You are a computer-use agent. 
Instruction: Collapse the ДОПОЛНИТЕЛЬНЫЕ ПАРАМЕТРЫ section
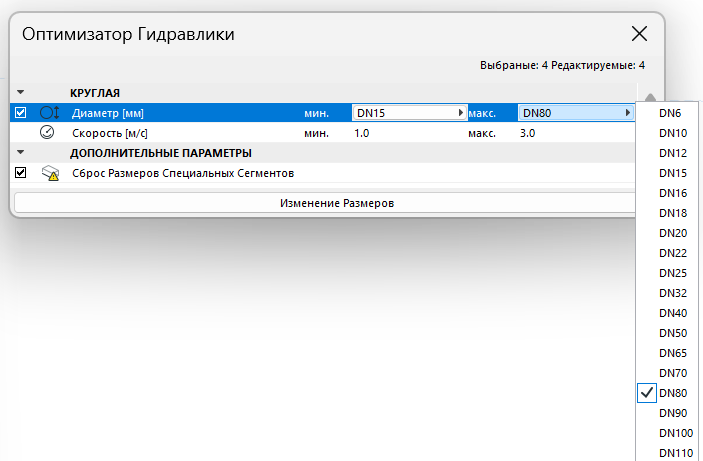pos(21,152)
